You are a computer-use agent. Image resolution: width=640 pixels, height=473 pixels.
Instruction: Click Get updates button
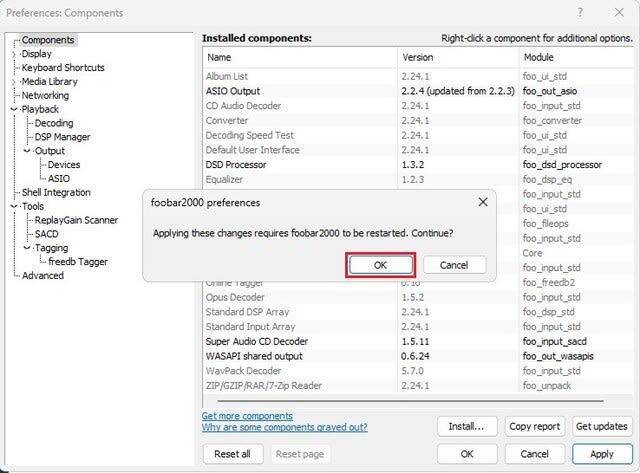tap(602, 426)
